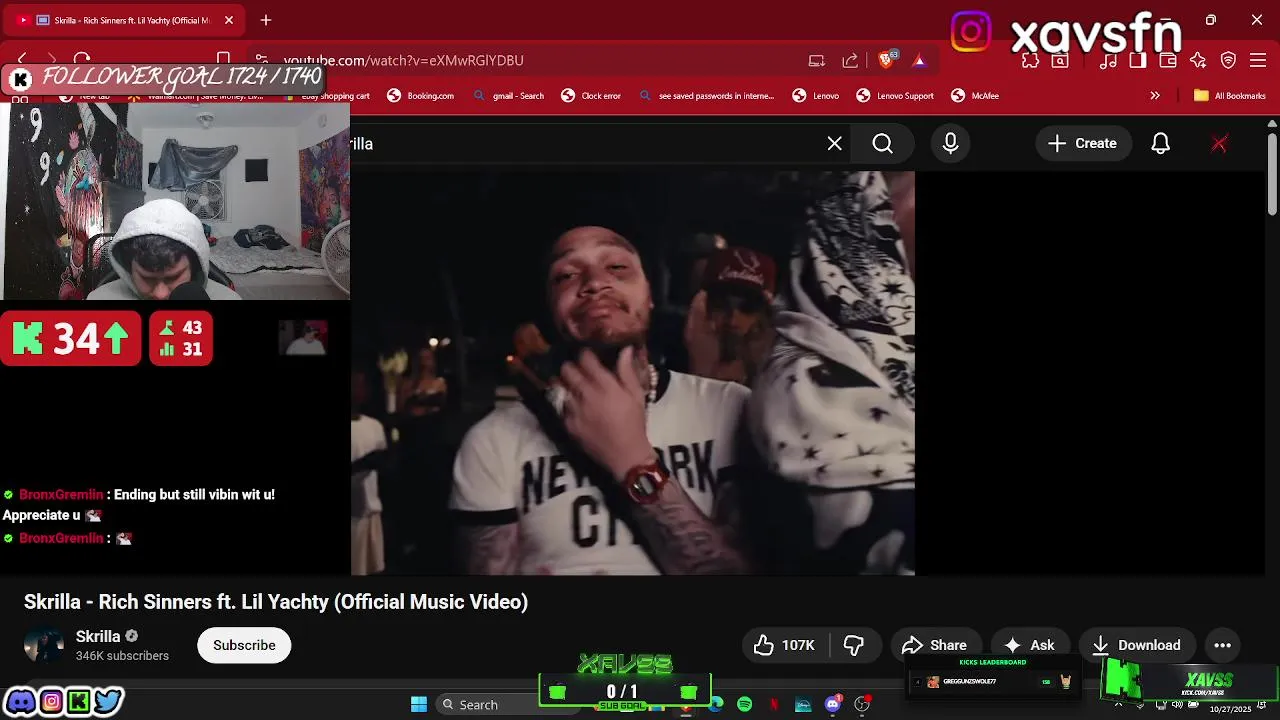The image size is (1280, 720).
Task: Open Microsoft Edge from the taskbar
Action: pyautogui.click(x=716, y=704)
